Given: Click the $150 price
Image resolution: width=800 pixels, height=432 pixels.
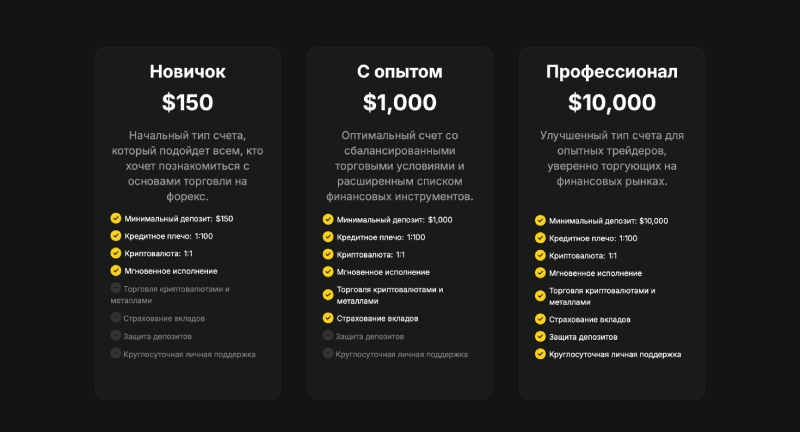Looking at the screenshot, I should click(187, 102).
